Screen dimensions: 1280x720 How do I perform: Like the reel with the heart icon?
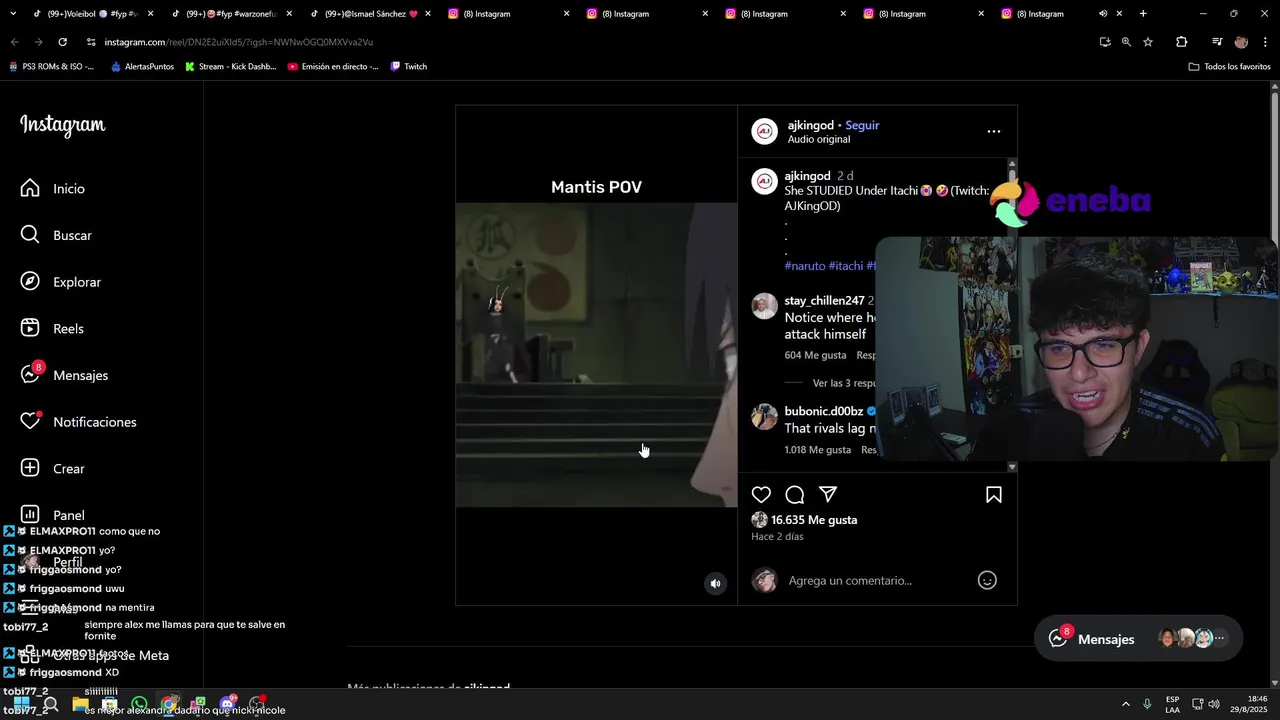coord(761,495)
